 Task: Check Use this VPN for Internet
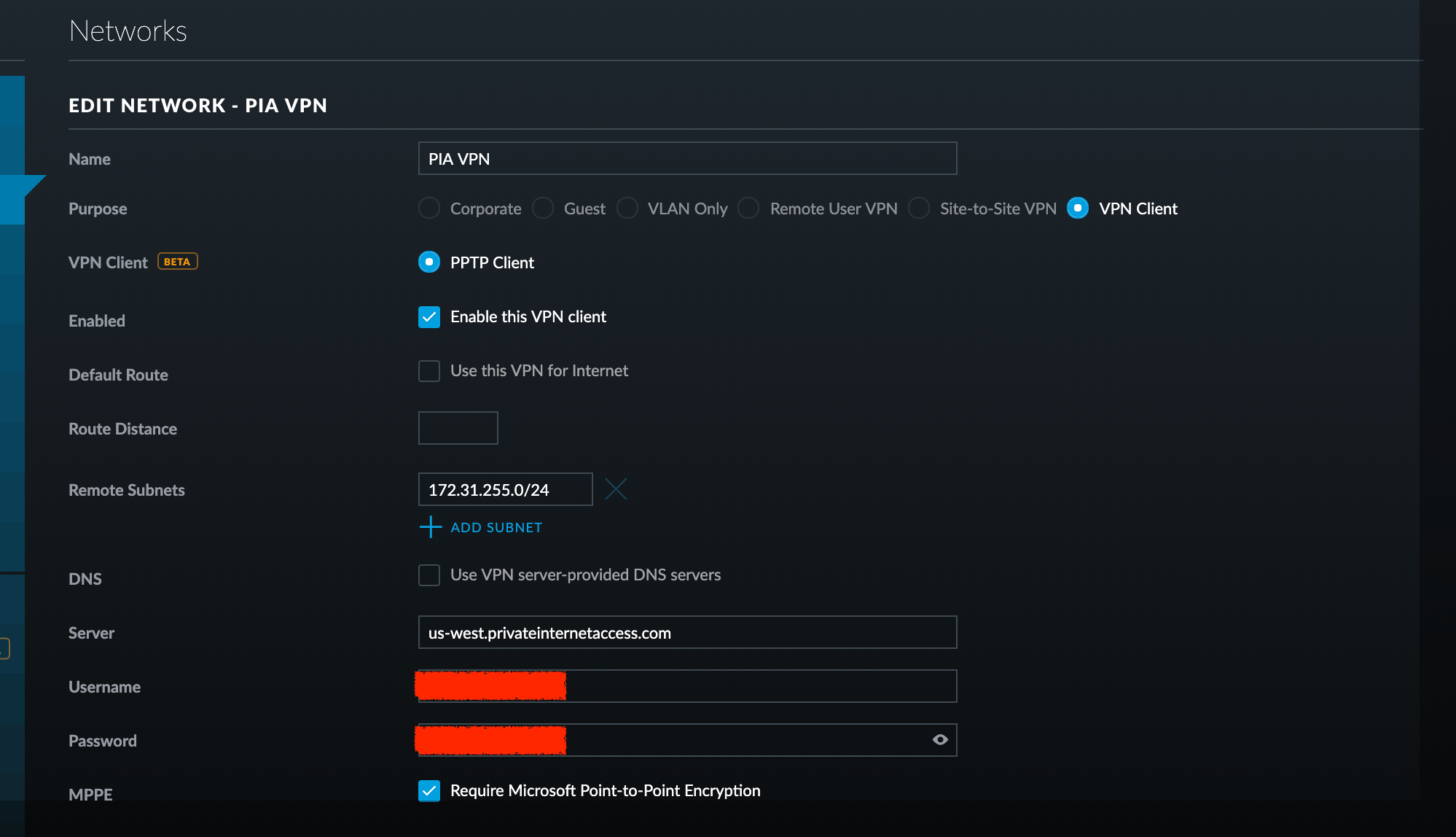point(429,371)
